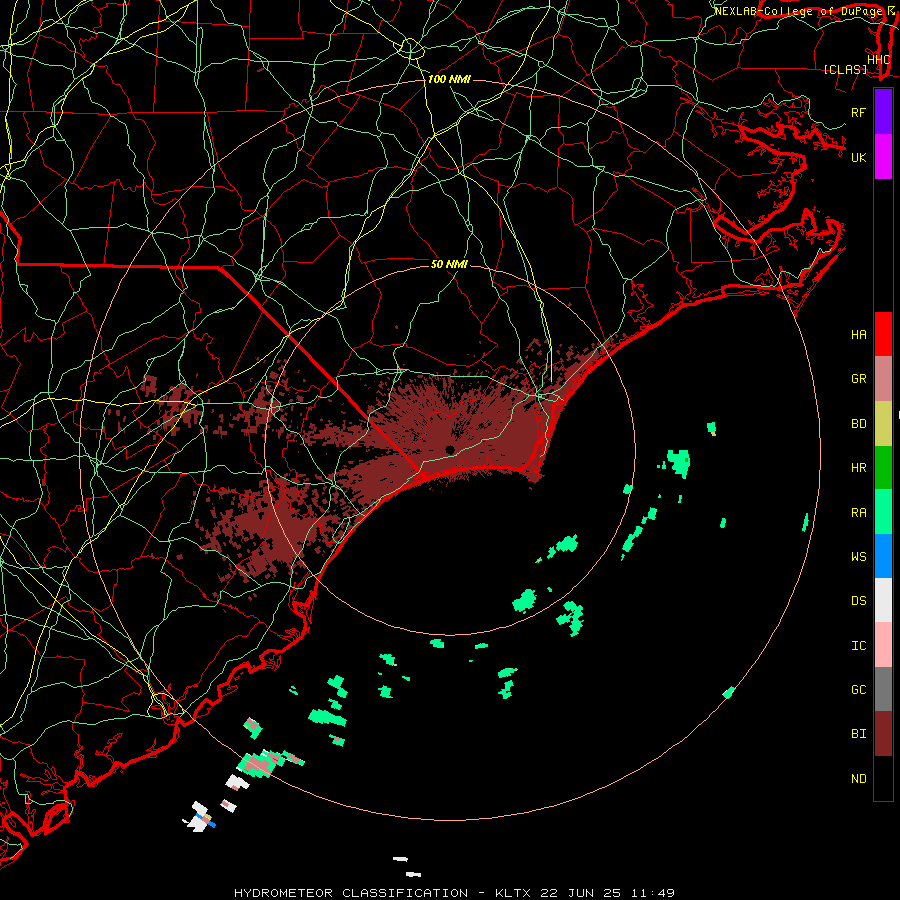This screenshot has width=900, height=900.
Task: Click the IC legend label
Action: coord(858,646)
